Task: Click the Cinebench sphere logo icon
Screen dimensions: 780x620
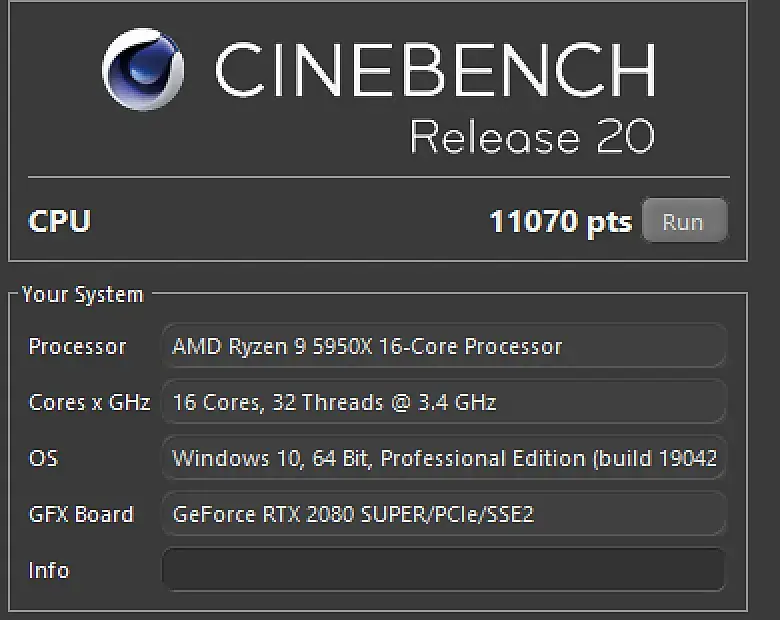Action: click(143, 69)
